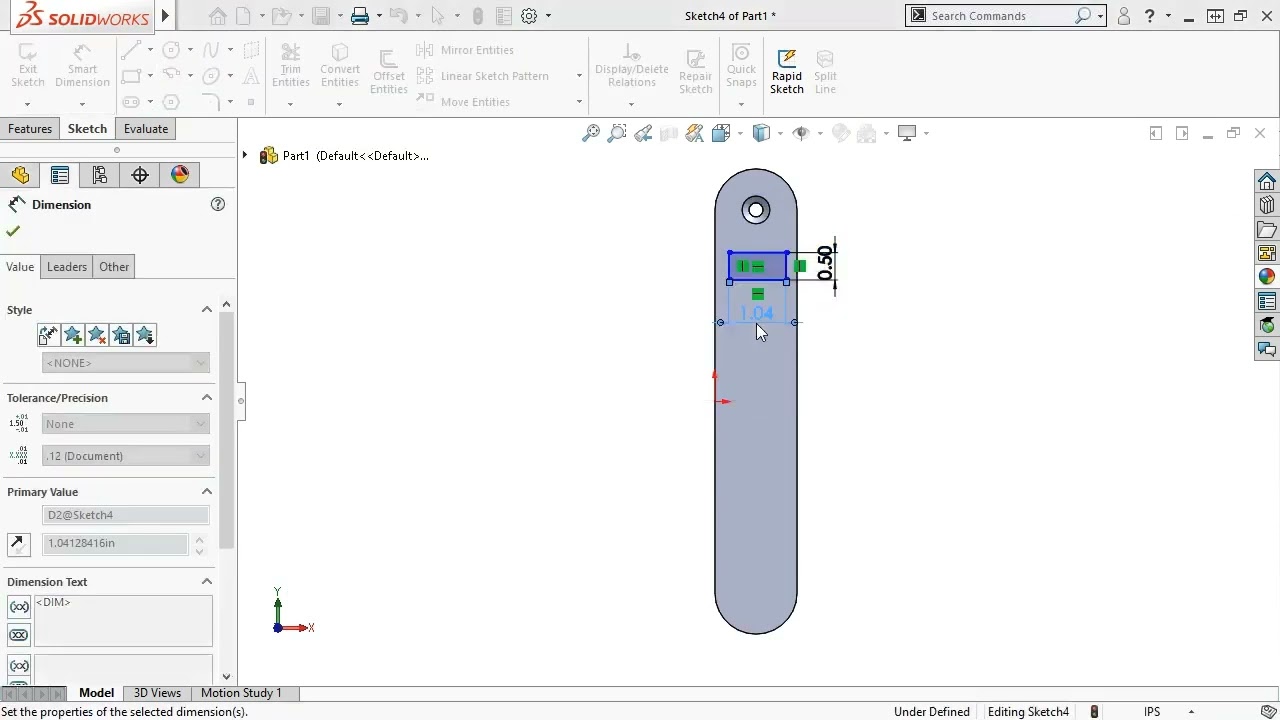
Task: Click Add or Update a Style icon
Action: point(73,335)
